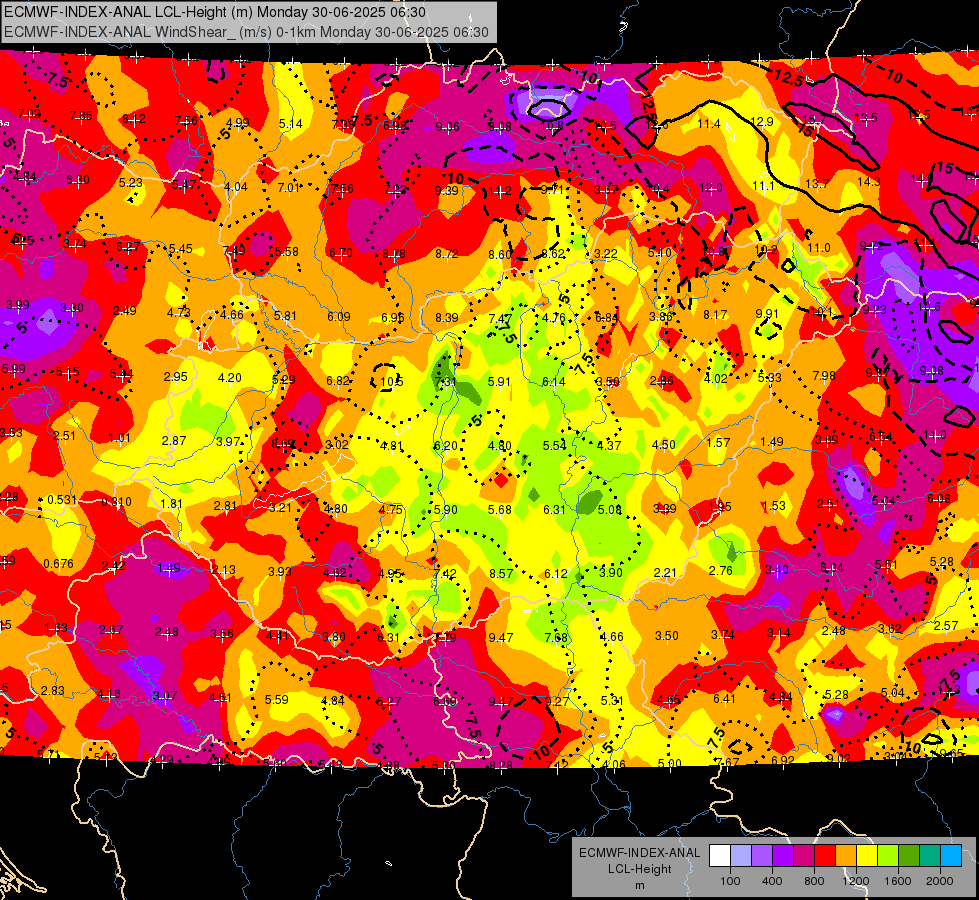
Task: Click the grid value '6.41'
Action: click(x=724, y=698)
